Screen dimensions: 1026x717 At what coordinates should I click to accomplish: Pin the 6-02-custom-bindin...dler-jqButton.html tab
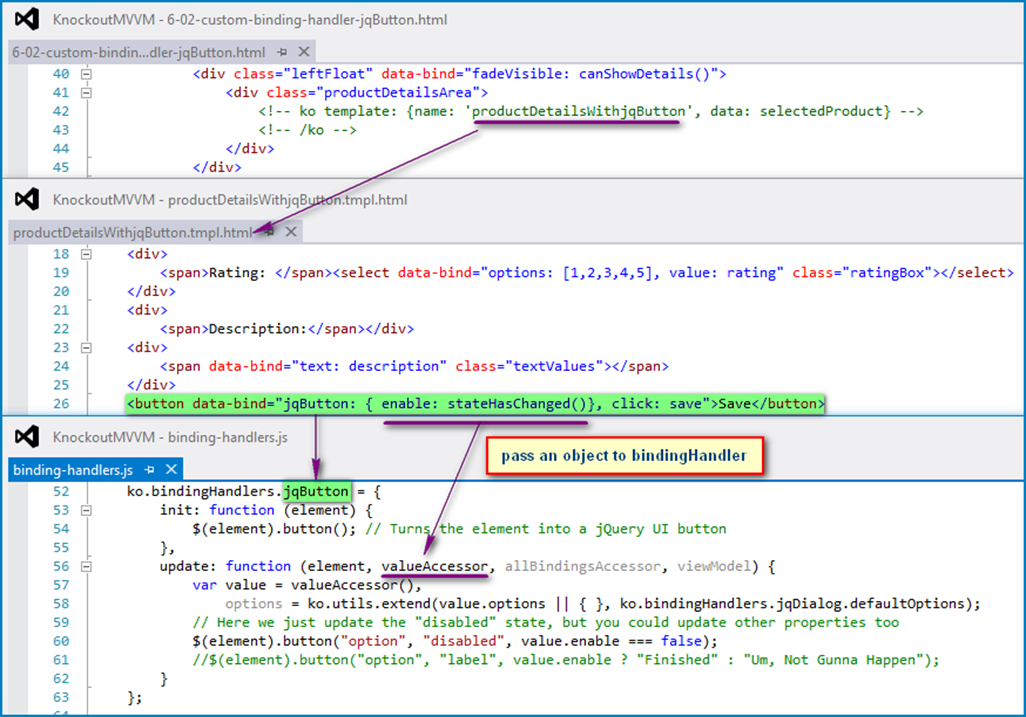click(283, 51)
